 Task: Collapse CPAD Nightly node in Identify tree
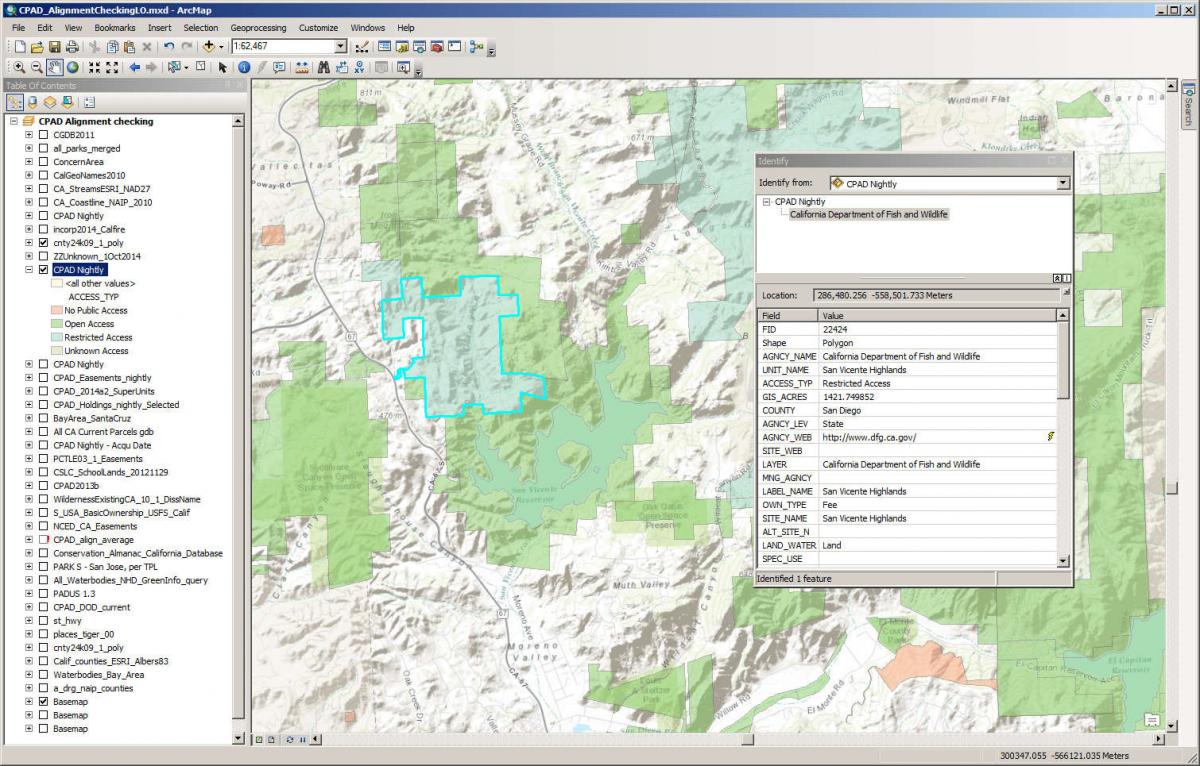tap(767, 202)
